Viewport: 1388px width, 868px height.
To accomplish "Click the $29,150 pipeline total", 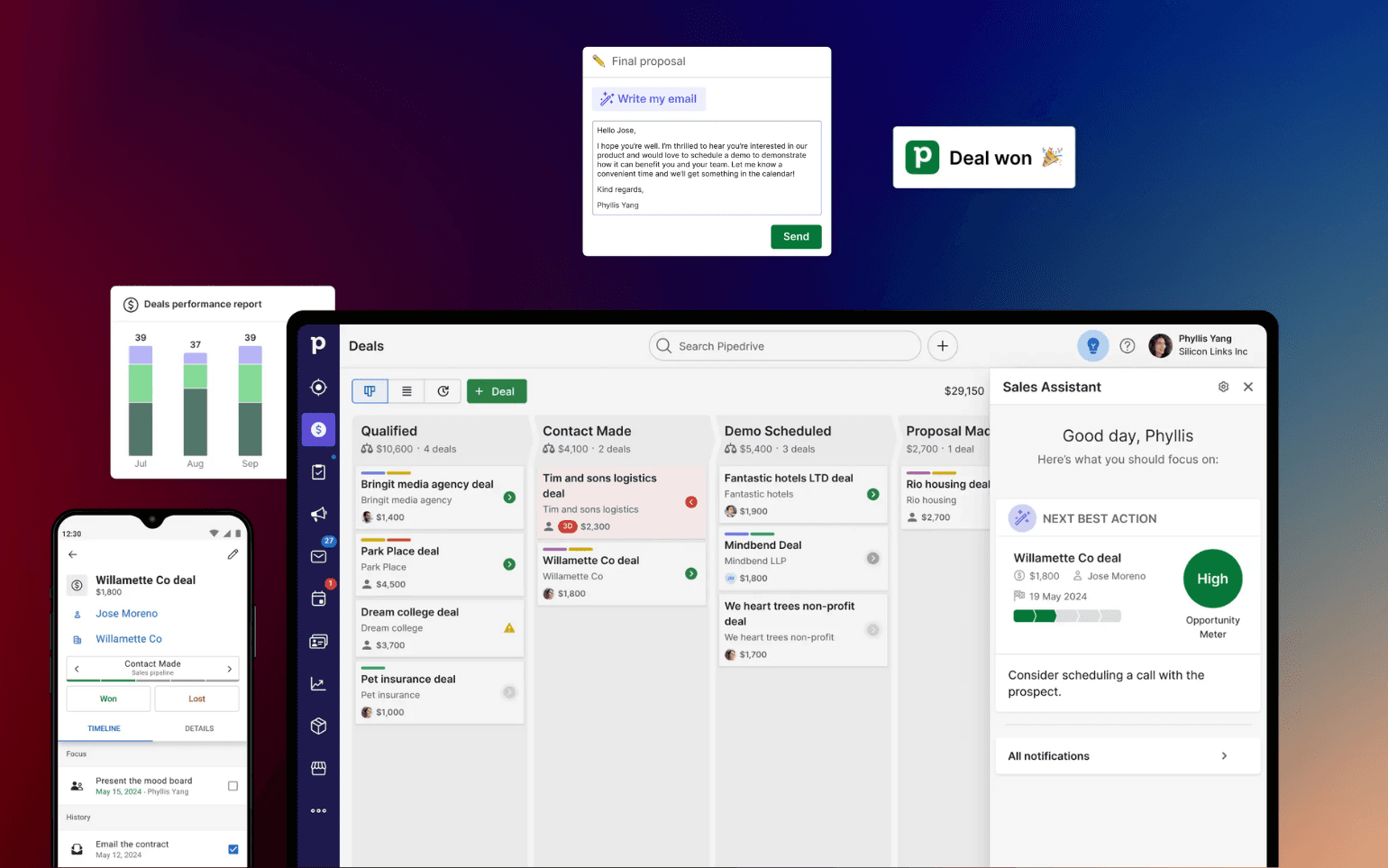I will click(x=964, y=391).
